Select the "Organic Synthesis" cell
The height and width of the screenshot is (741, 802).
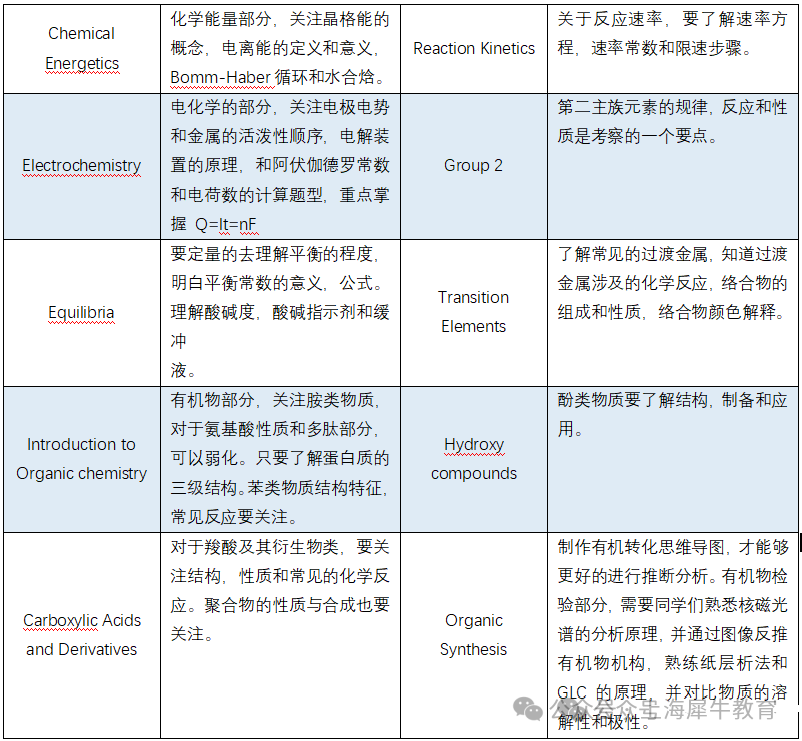[x=474, y=635]
